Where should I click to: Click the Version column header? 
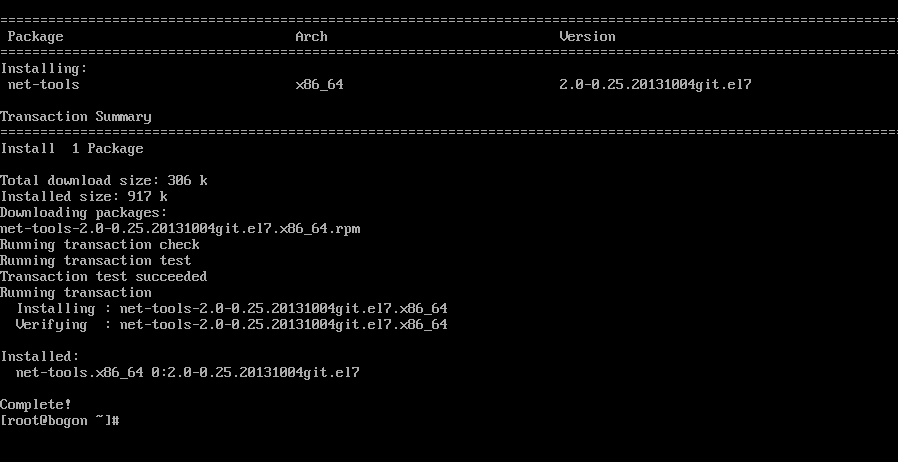587,37
